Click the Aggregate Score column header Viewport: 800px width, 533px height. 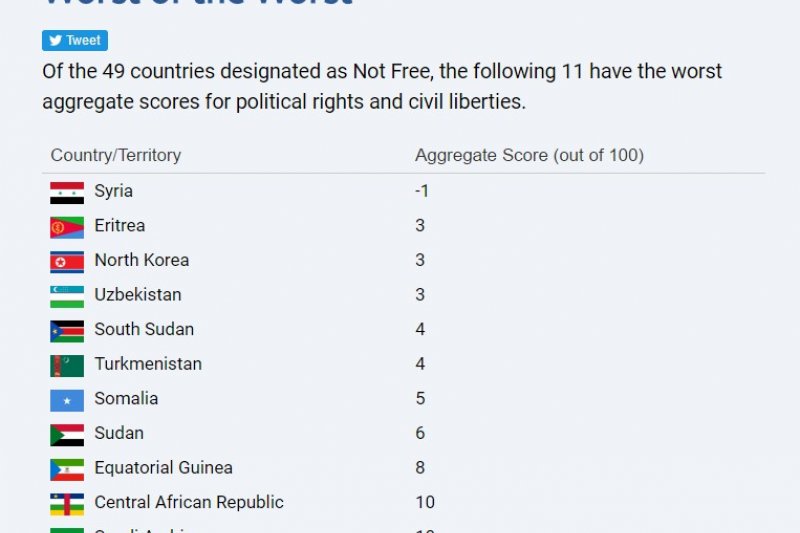click(x=529, y=155)
